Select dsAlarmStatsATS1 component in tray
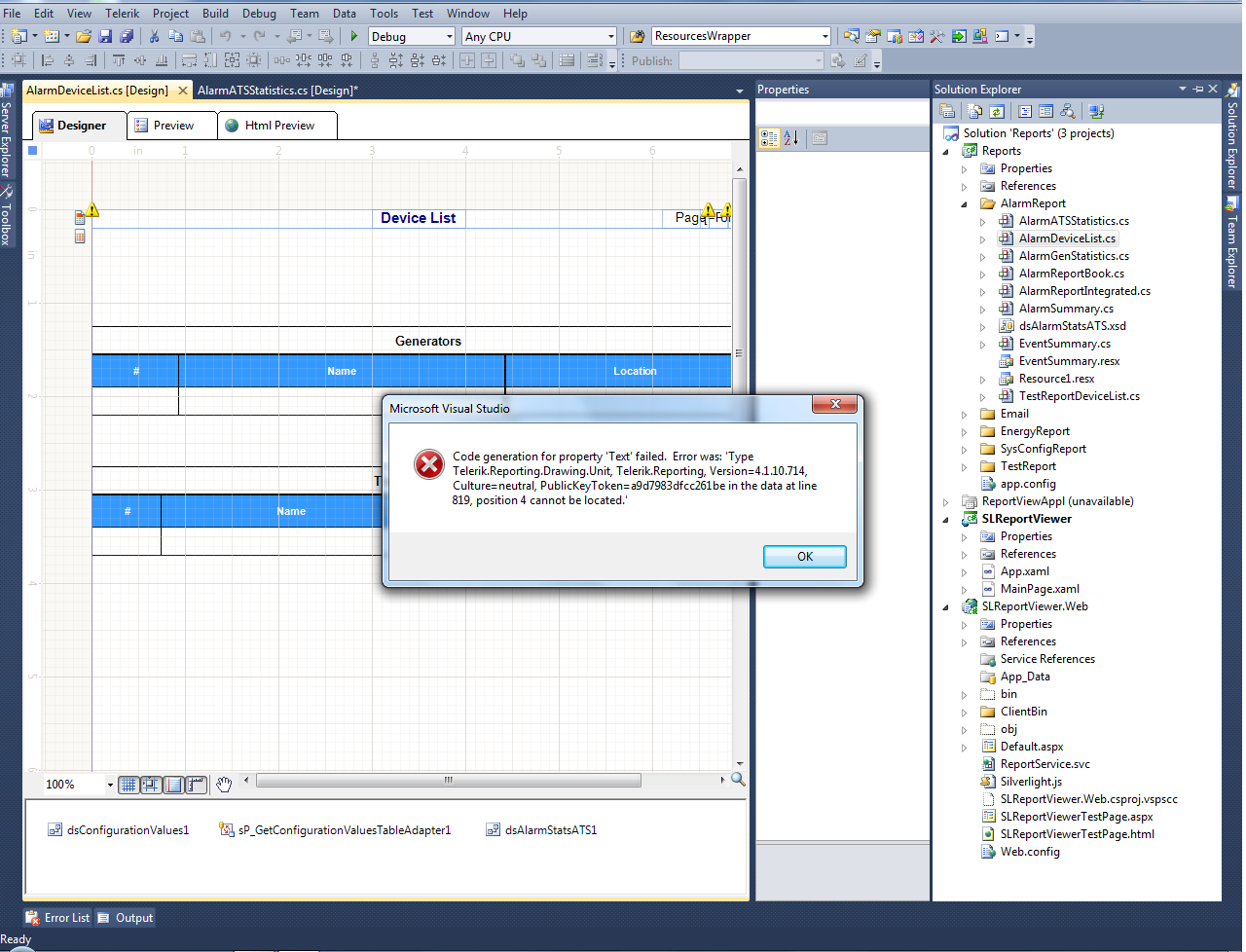Screen dimensions: 1246x952 pyautogui.click(x=542, y=830)
